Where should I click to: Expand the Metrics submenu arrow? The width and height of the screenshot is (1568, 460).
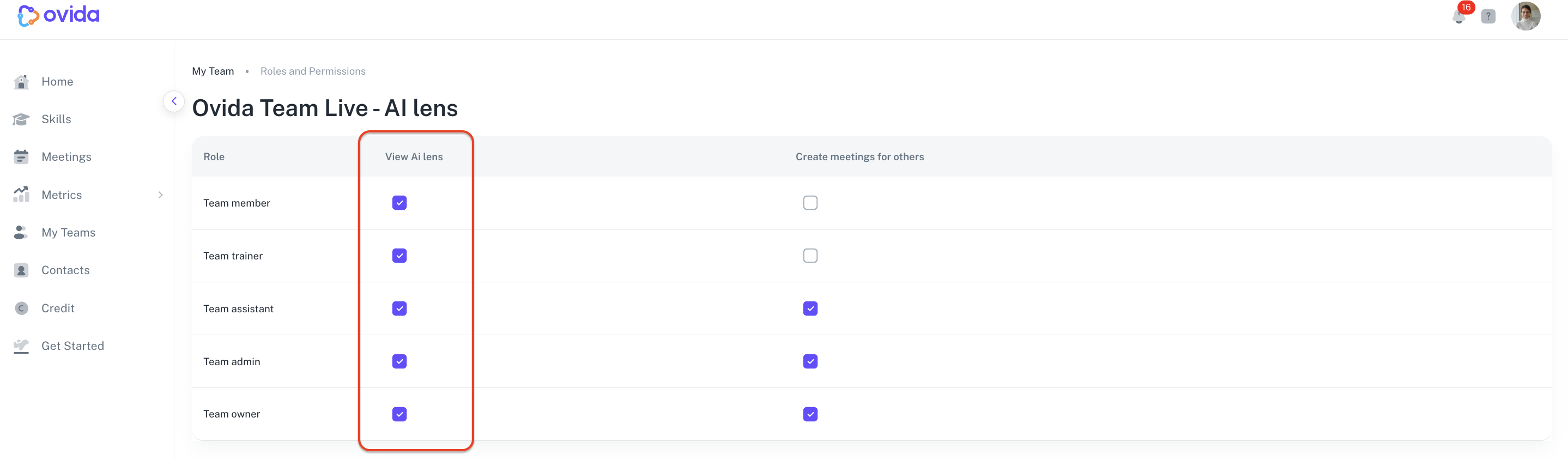[161, 195]
